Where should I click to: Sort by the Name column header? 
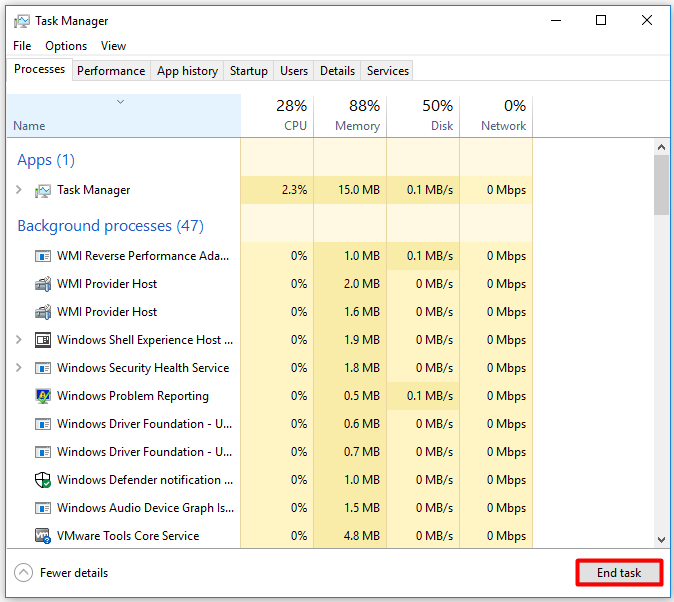[x=124, y=116]
